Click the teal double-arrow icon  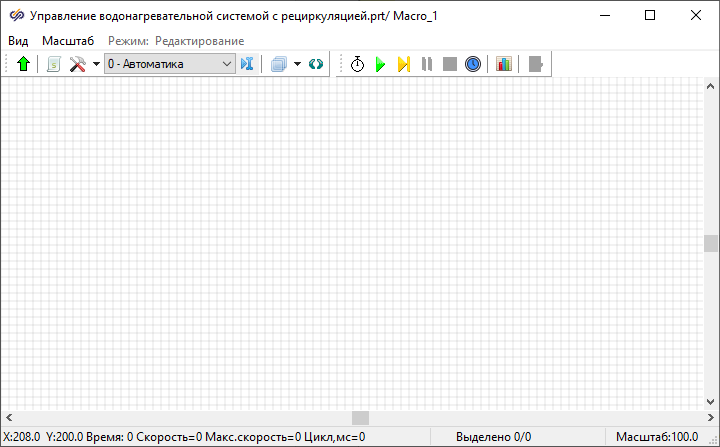[316, 64]
